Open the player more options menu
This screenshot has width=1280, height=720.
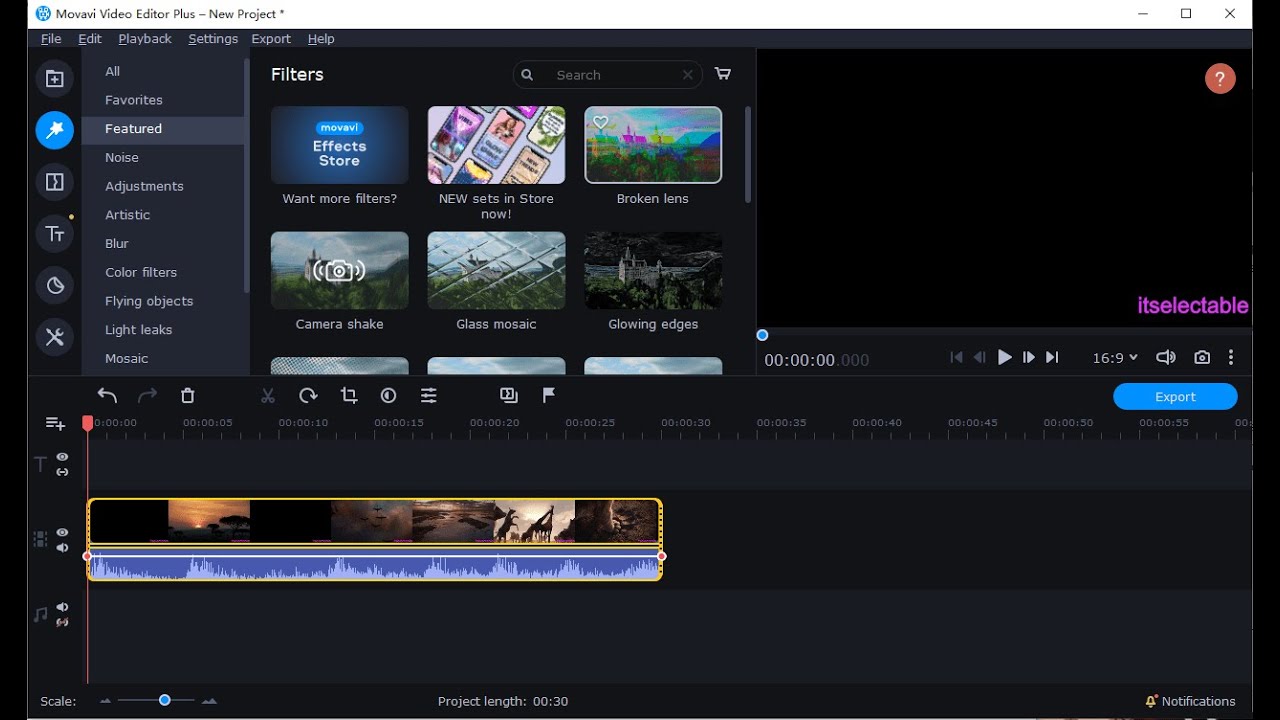(x=1231, y=358)
